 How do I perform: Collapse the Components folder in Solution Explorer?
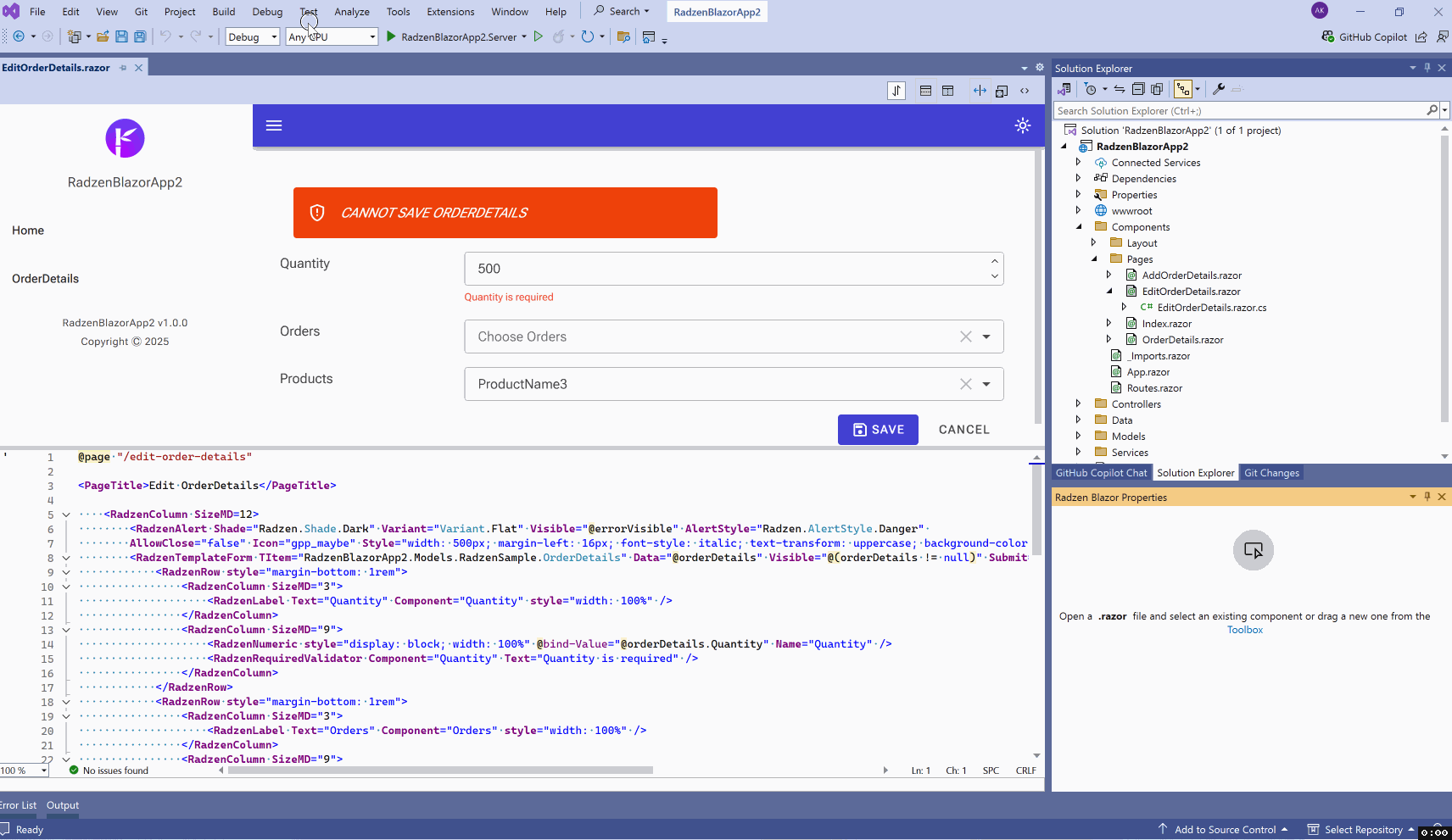[1079, 226]
